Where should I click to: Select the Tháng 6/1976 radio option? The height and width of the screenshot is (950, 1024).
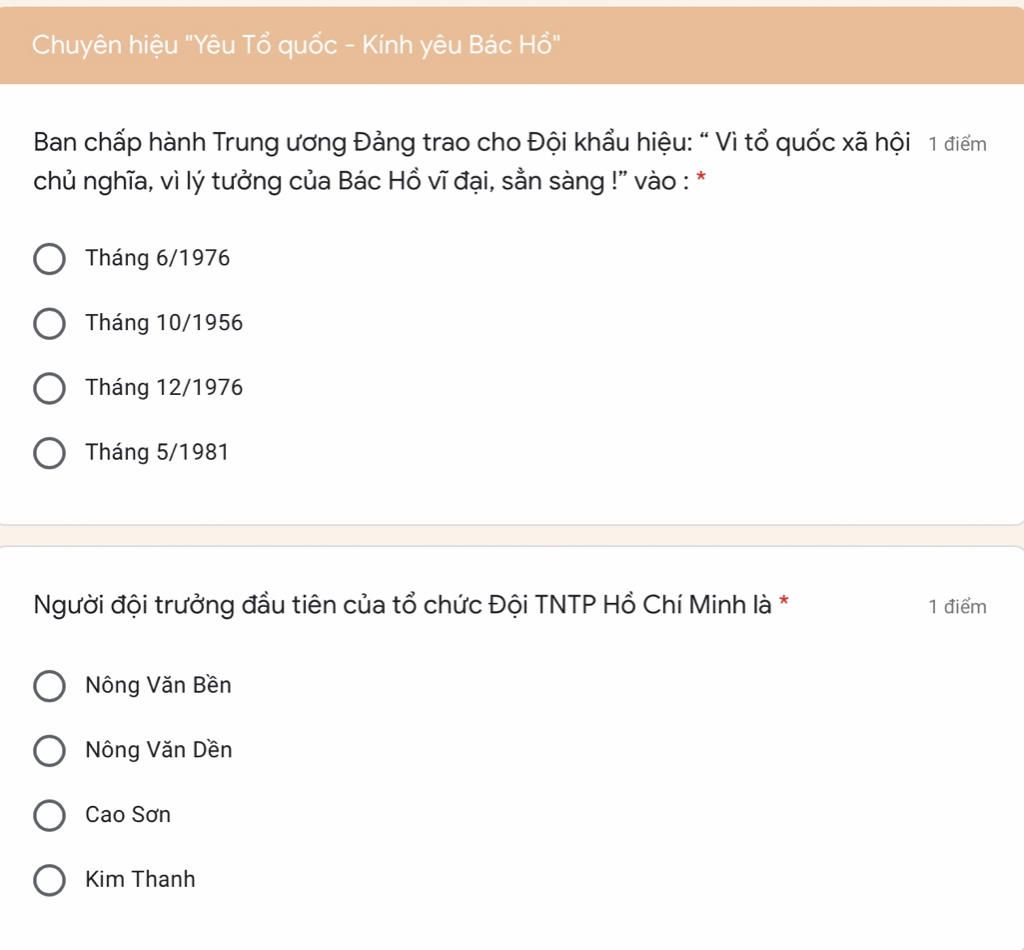pyautogui.click(x=49, y=259)
